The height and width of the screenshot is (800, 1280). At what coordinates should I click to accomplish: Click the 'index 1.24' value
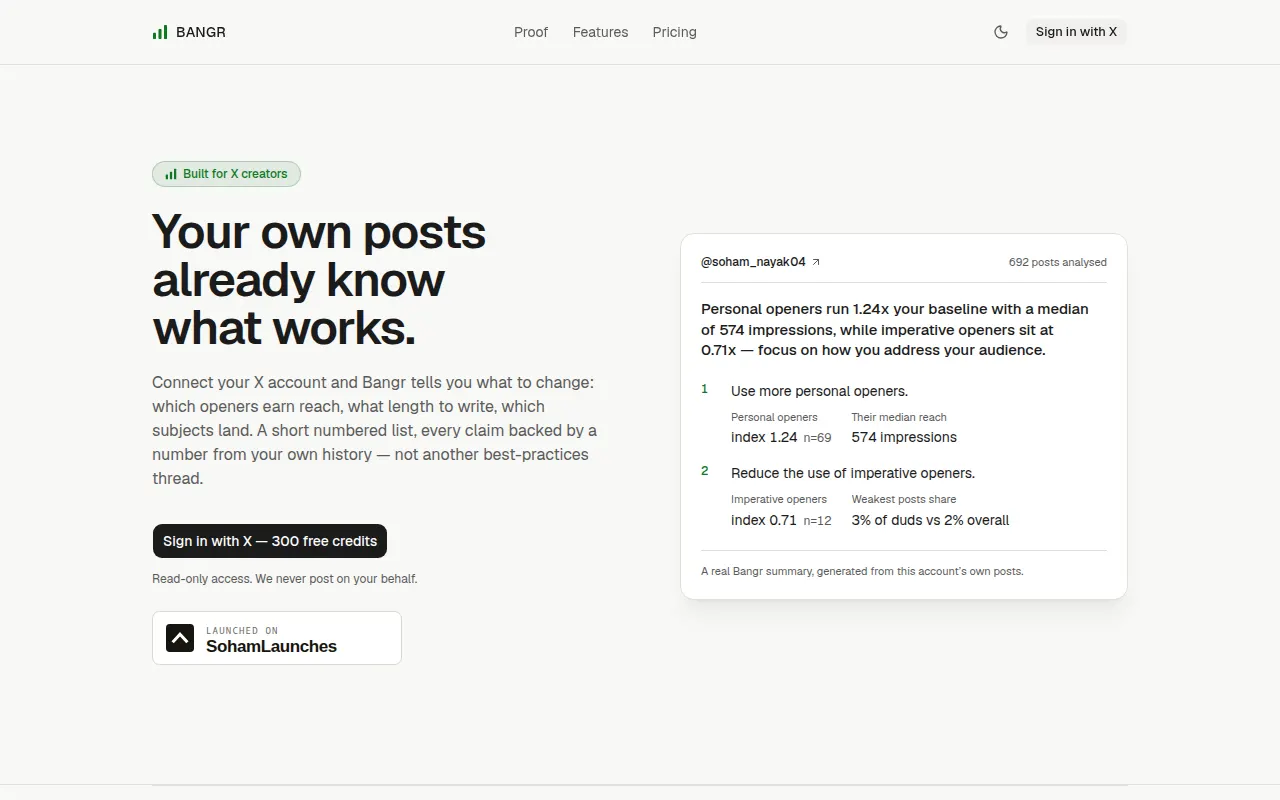tap(764, 437)
